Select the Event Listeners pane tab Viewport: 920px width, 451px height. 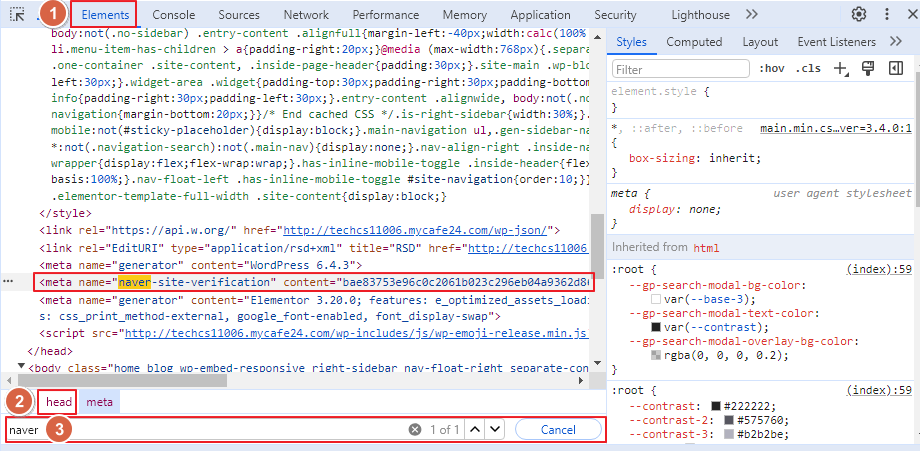836,42
